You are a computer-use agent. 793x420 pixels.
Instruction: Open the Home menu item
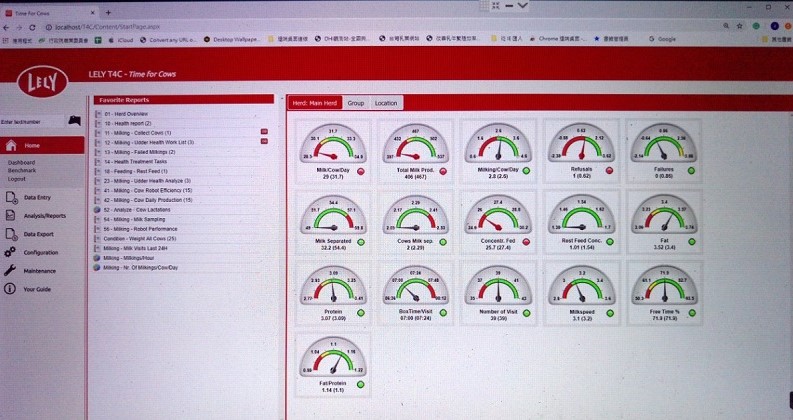[42, 145]
